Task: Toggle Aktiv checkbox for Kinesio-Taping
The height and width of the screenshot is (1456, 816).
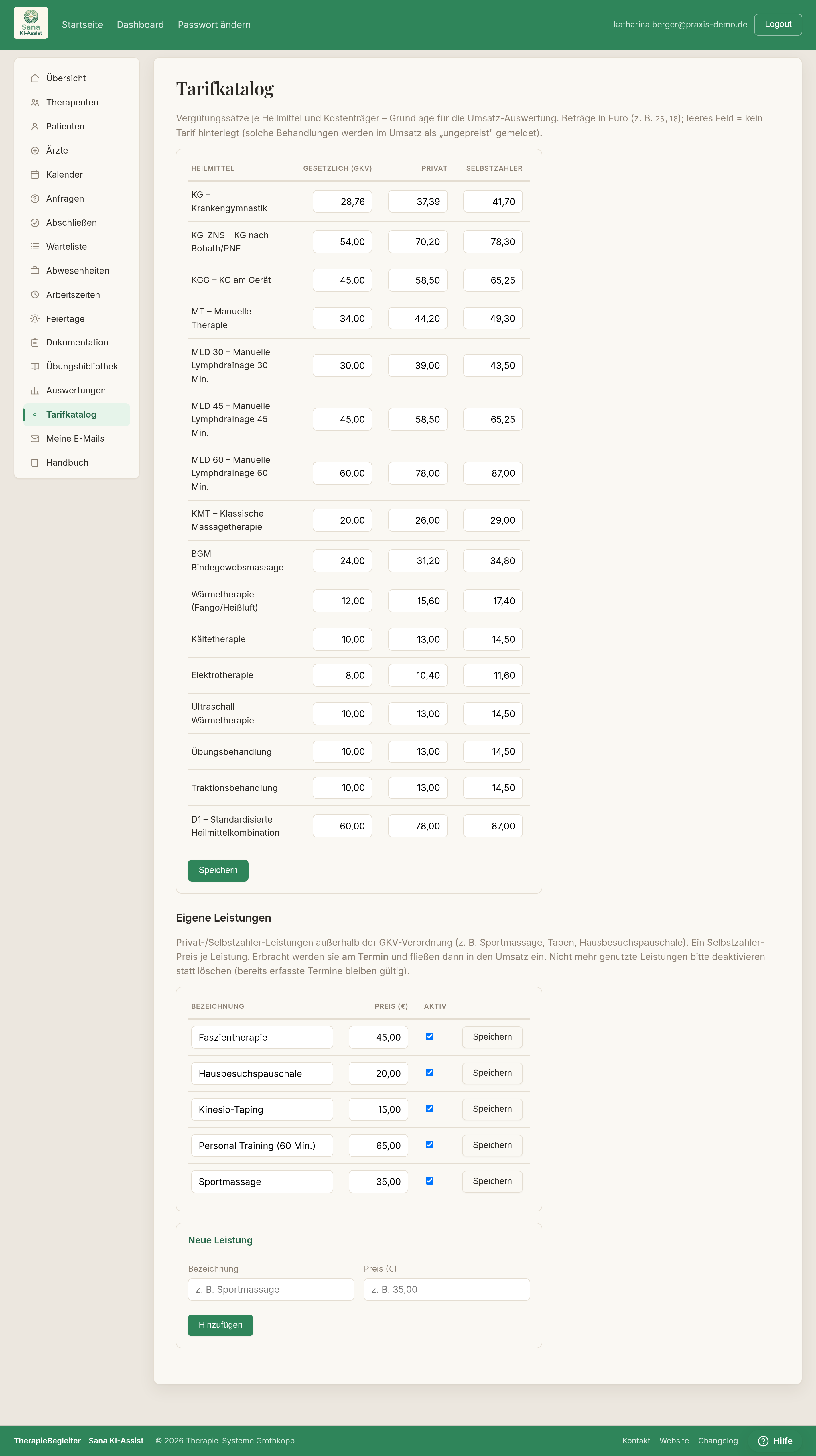Action: [429, 1109]
